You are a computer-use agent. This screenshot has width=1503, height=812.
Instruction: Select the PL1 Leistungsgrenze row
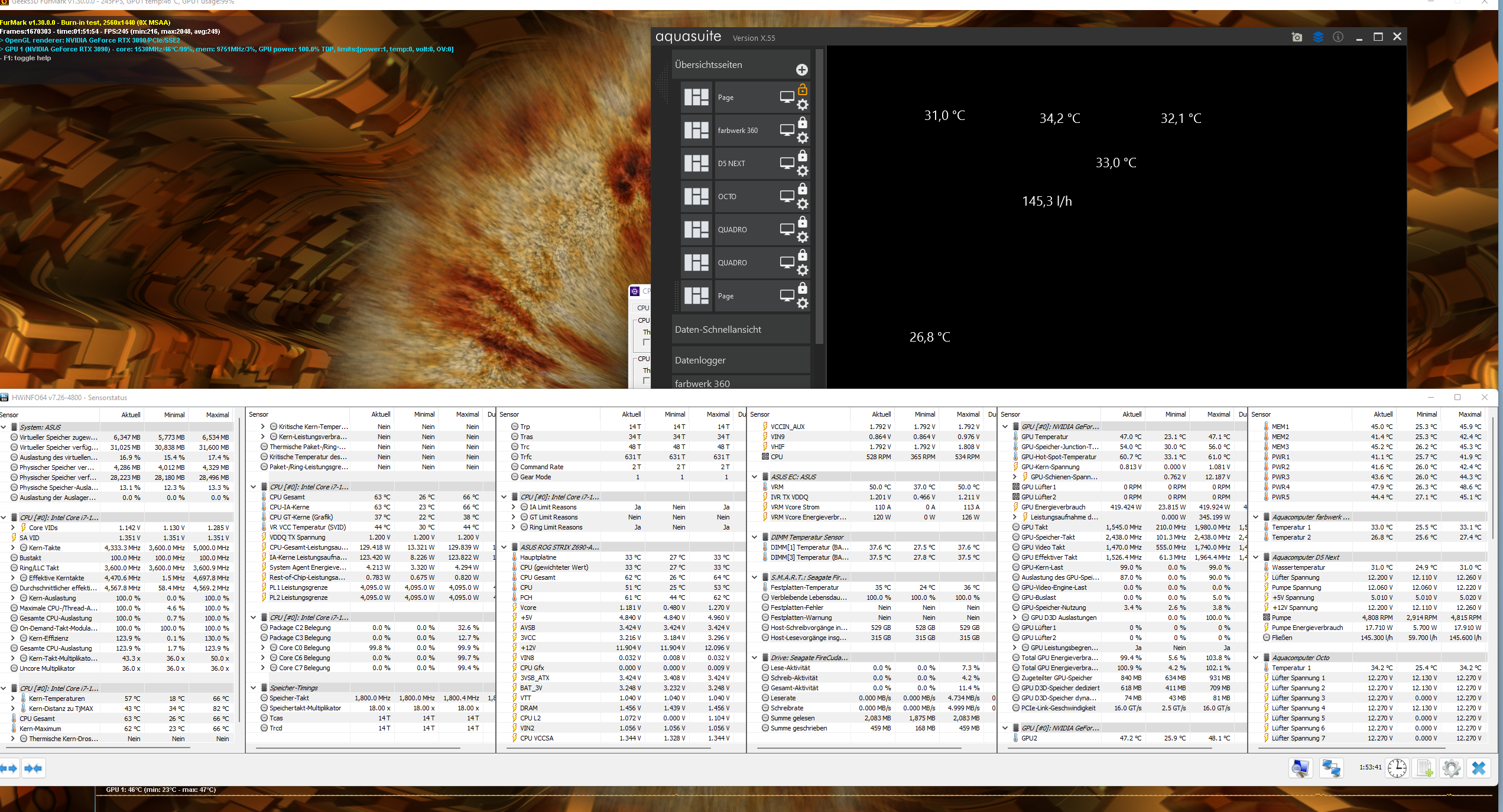pyautogui.click(x=371, y=587)
